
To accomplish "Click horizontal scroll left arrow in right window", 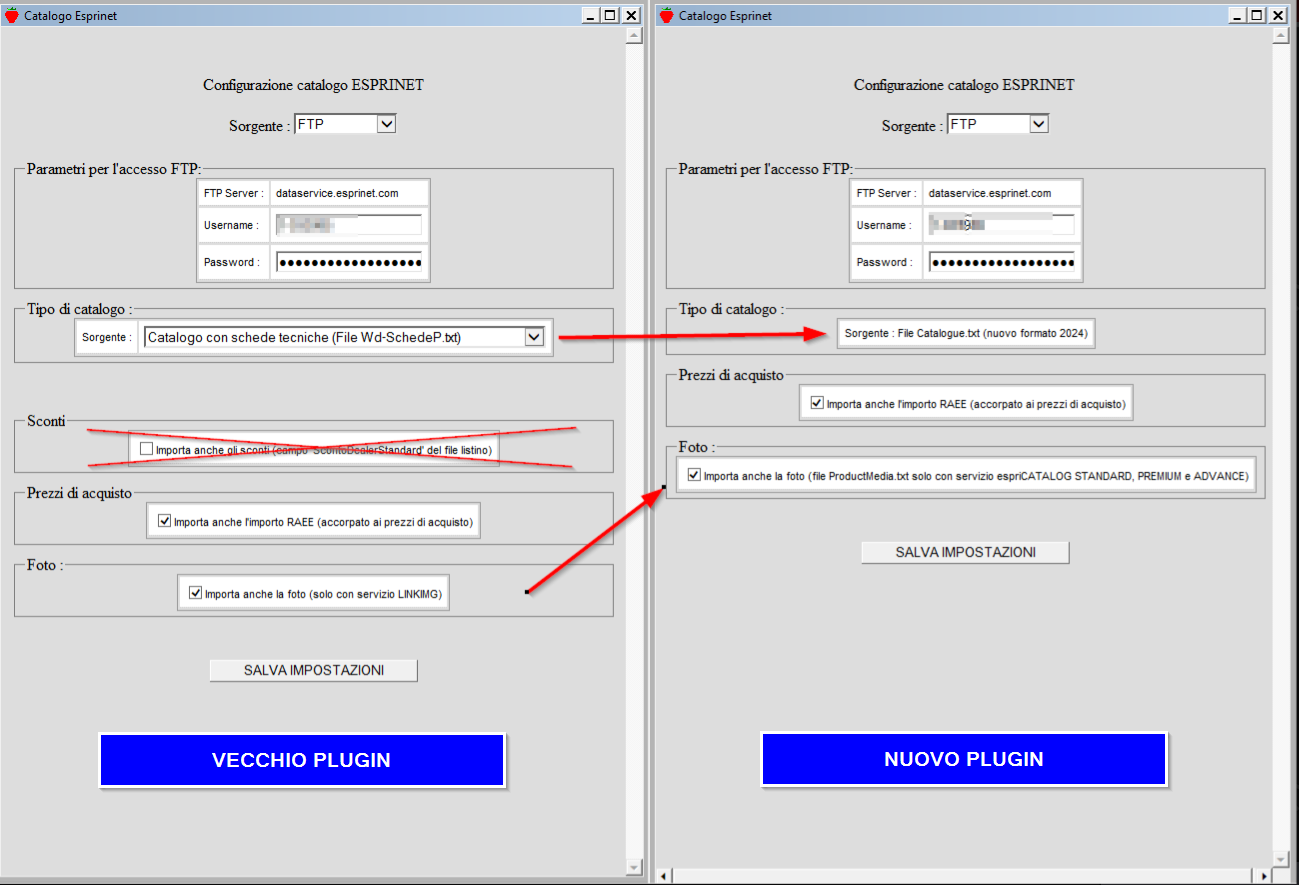I will (663, 876).
